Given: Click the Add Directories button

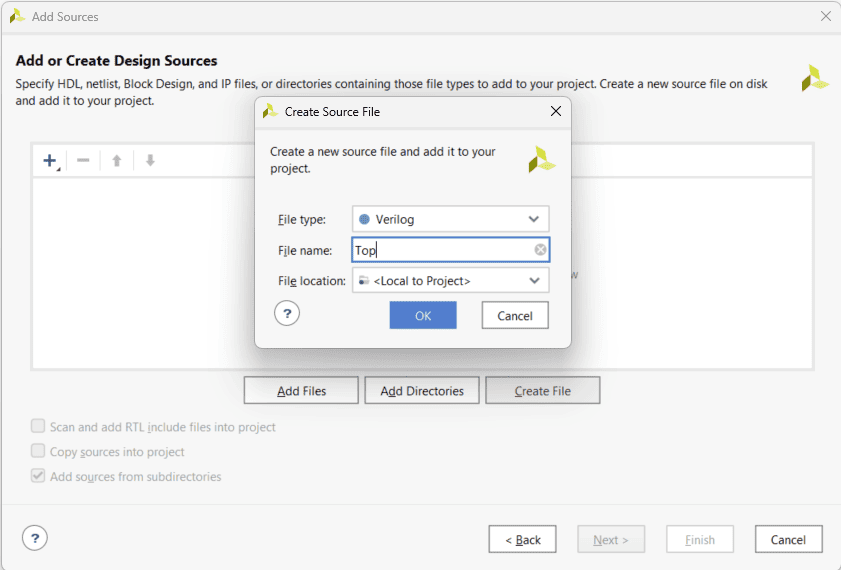Looking at the screenshot, I should click(x=422, y=391).
